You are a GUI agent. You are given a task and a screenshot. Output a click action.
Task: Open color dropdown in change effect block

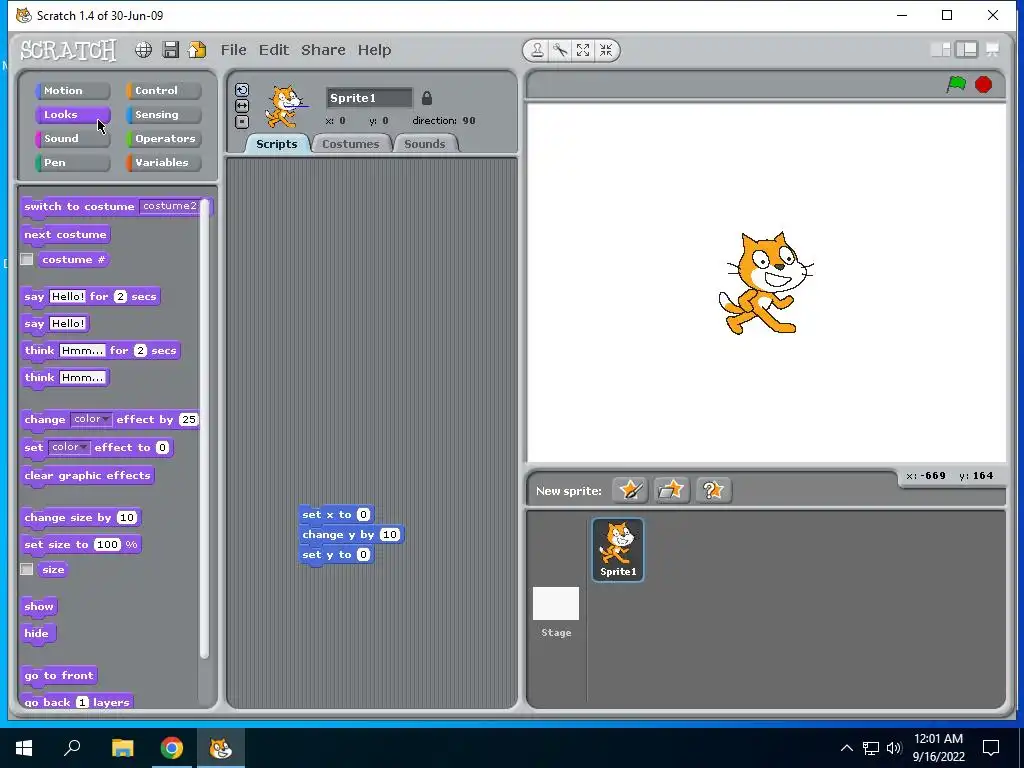click(91, 419)
